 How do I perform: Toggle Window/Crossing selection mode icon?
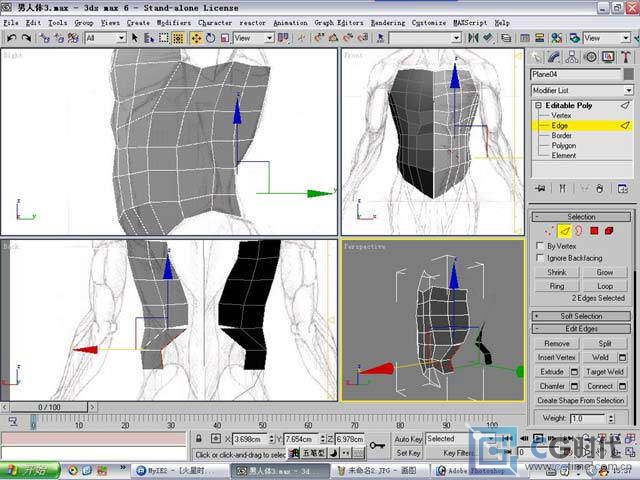(178, 38)
